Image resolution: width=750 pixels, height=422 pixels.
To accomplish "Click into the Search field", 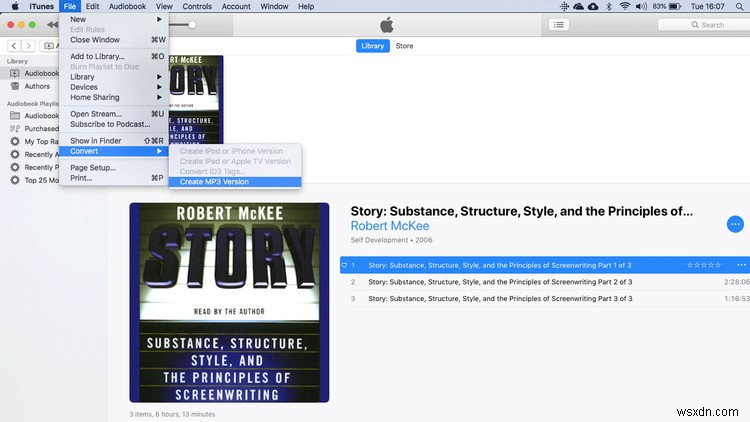I will (x=704, y=24).
